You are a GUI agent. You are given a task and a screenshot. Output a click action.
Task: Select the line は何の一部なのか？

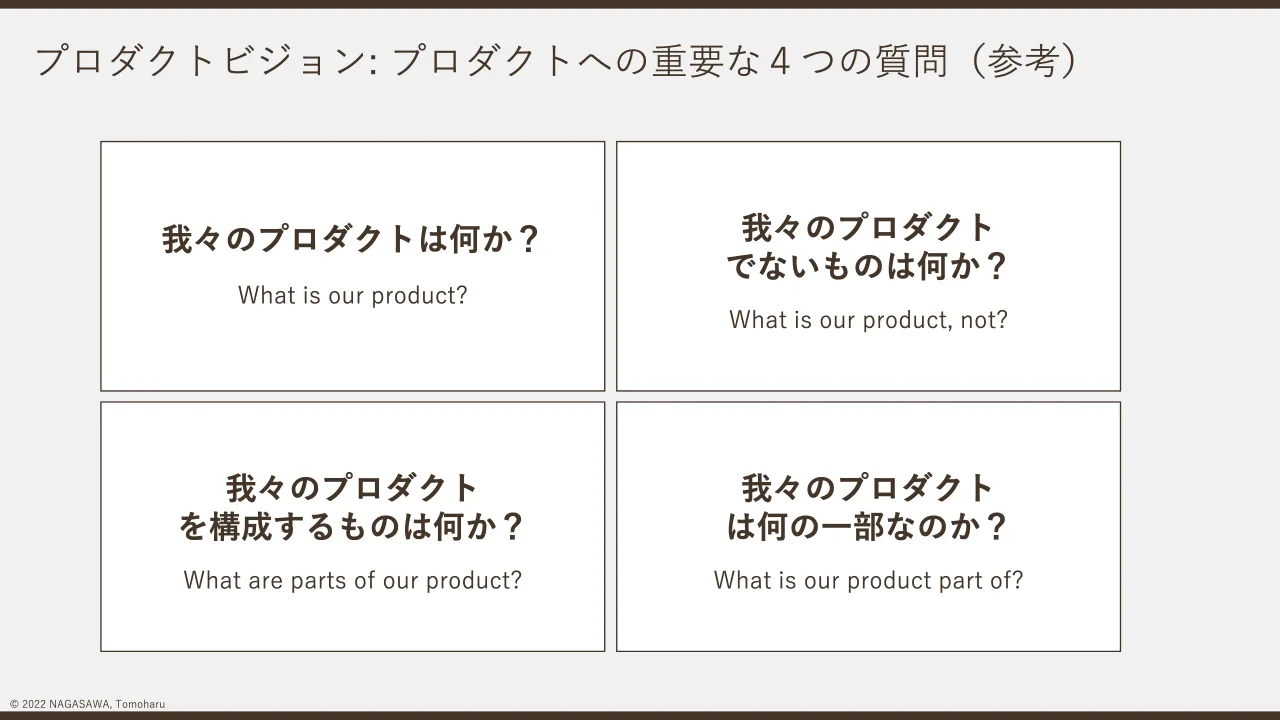click(x=868, y=526)
